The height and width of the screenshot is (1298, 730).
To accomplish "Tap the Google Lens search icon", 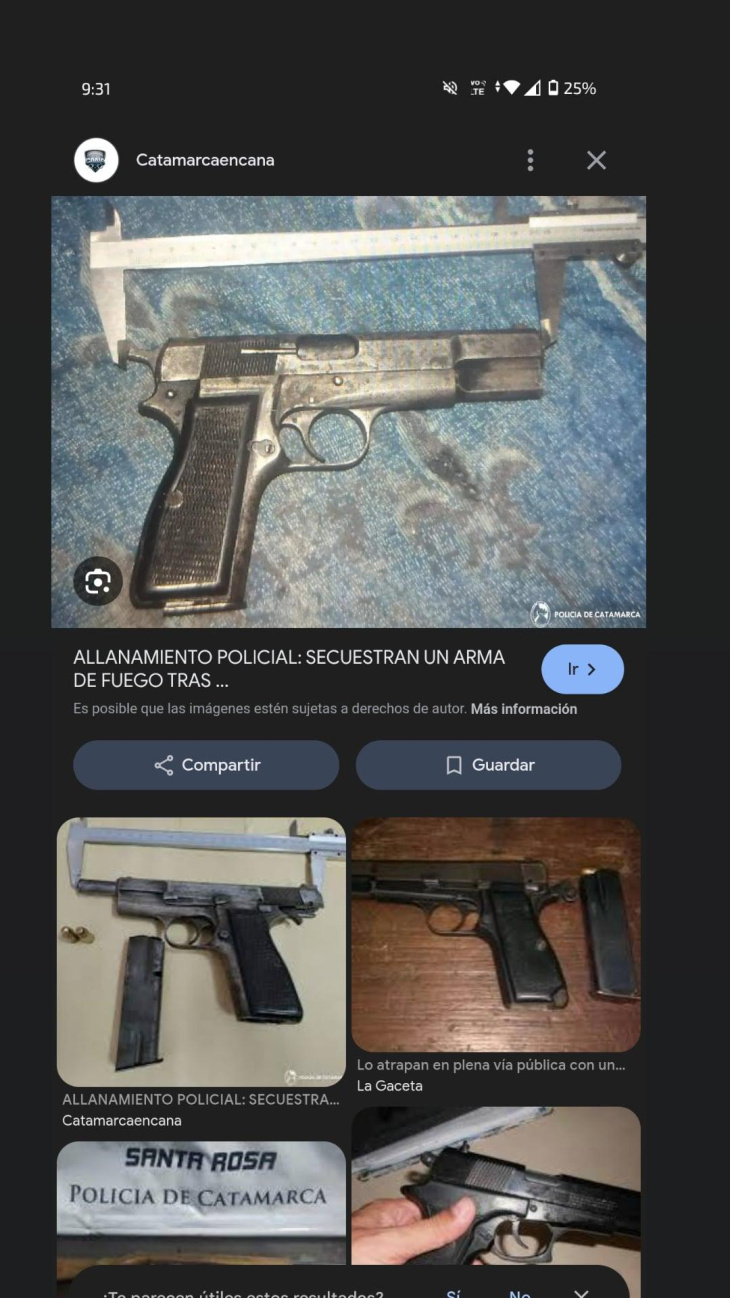I will (98, 582).
